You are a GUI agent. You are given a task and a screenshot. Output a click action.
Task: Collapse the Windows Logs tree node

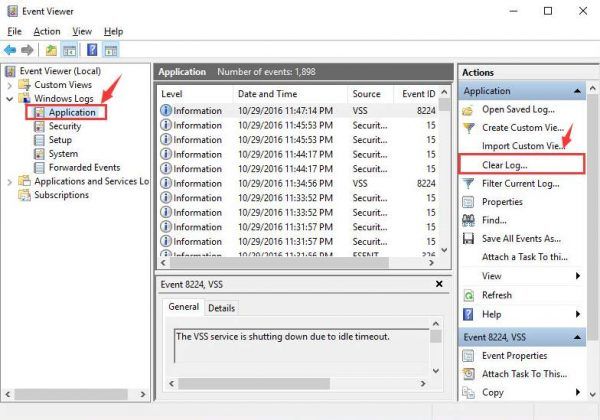pyautogui.click(x=11, y=99)
